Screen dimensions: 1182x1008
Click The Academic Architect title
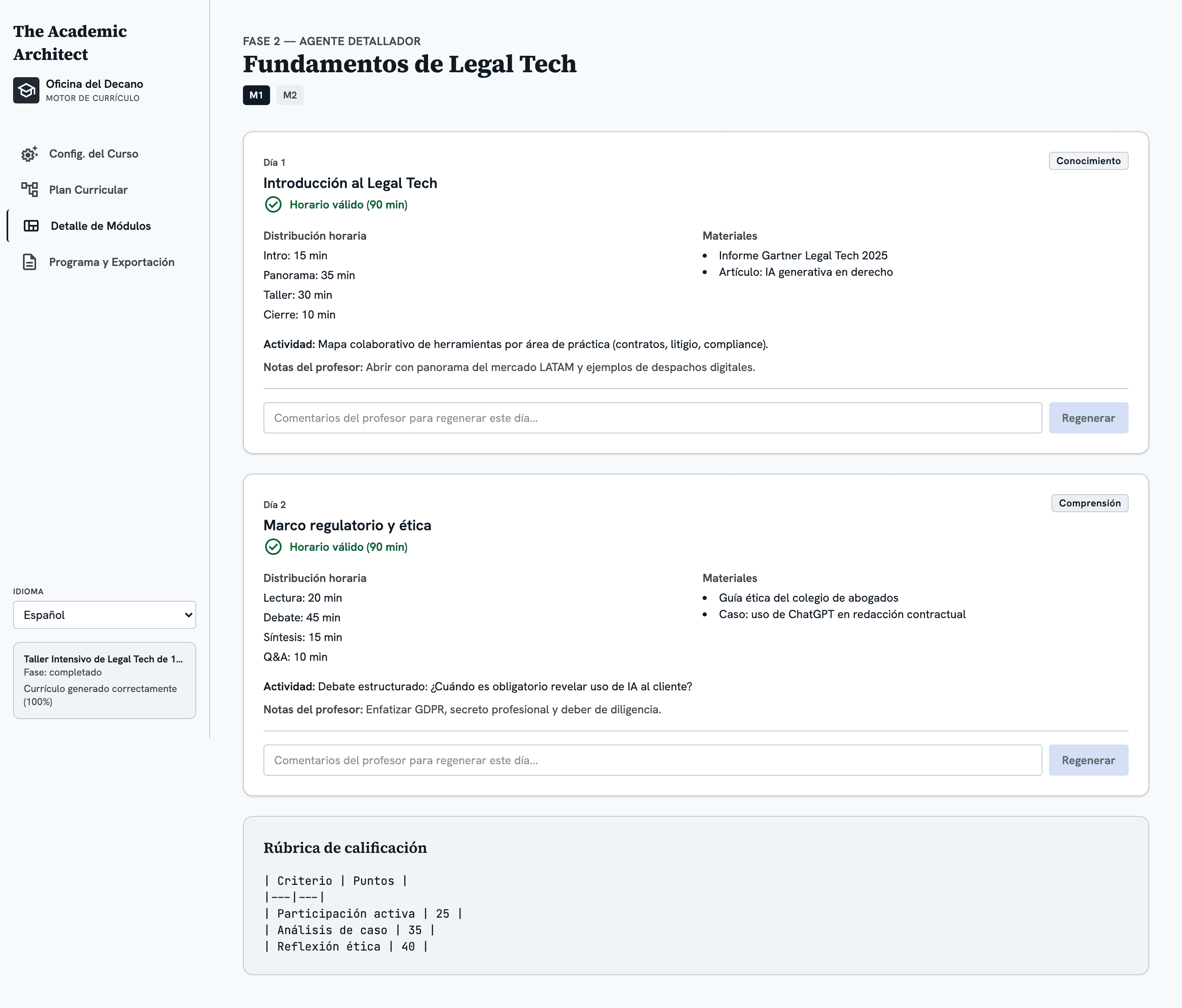(x=70, y=43)
